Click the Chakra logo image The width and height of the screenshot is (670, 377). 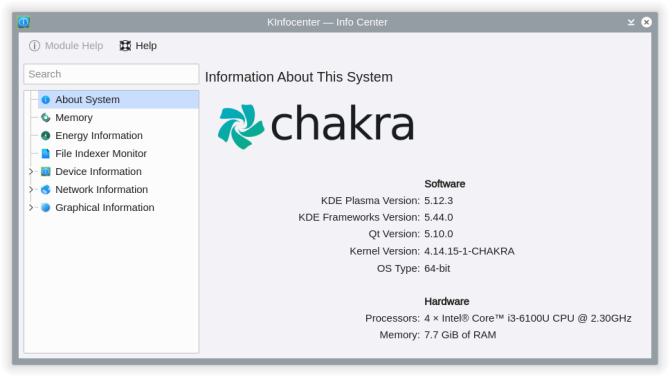pos(316,126)
